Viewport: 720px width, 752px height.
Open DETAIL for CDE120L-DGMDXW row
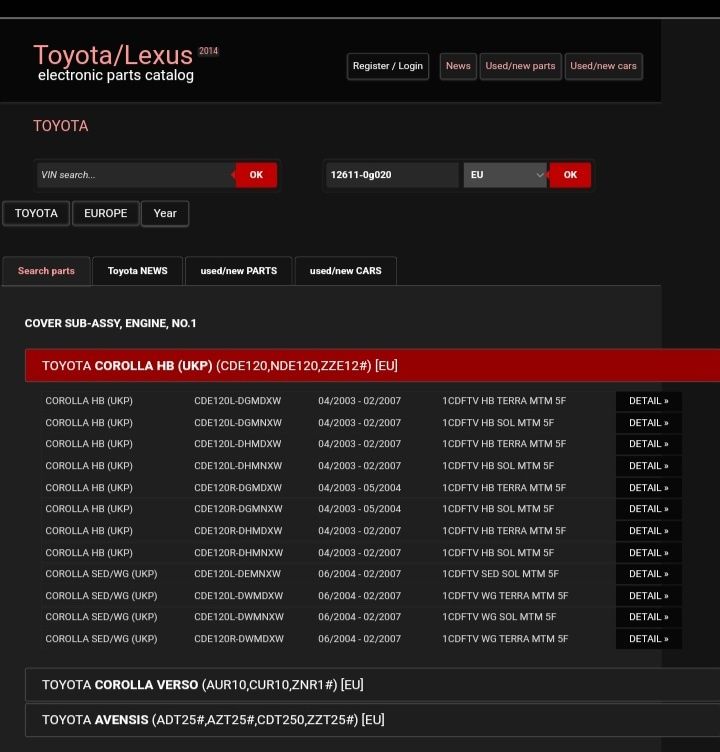tap(649, 401)
